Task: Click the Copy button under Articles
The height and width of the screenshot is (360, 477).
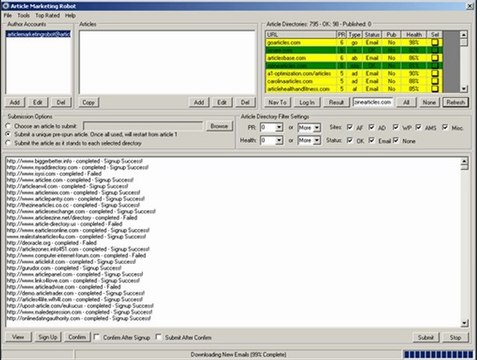Action: [89, 102]
